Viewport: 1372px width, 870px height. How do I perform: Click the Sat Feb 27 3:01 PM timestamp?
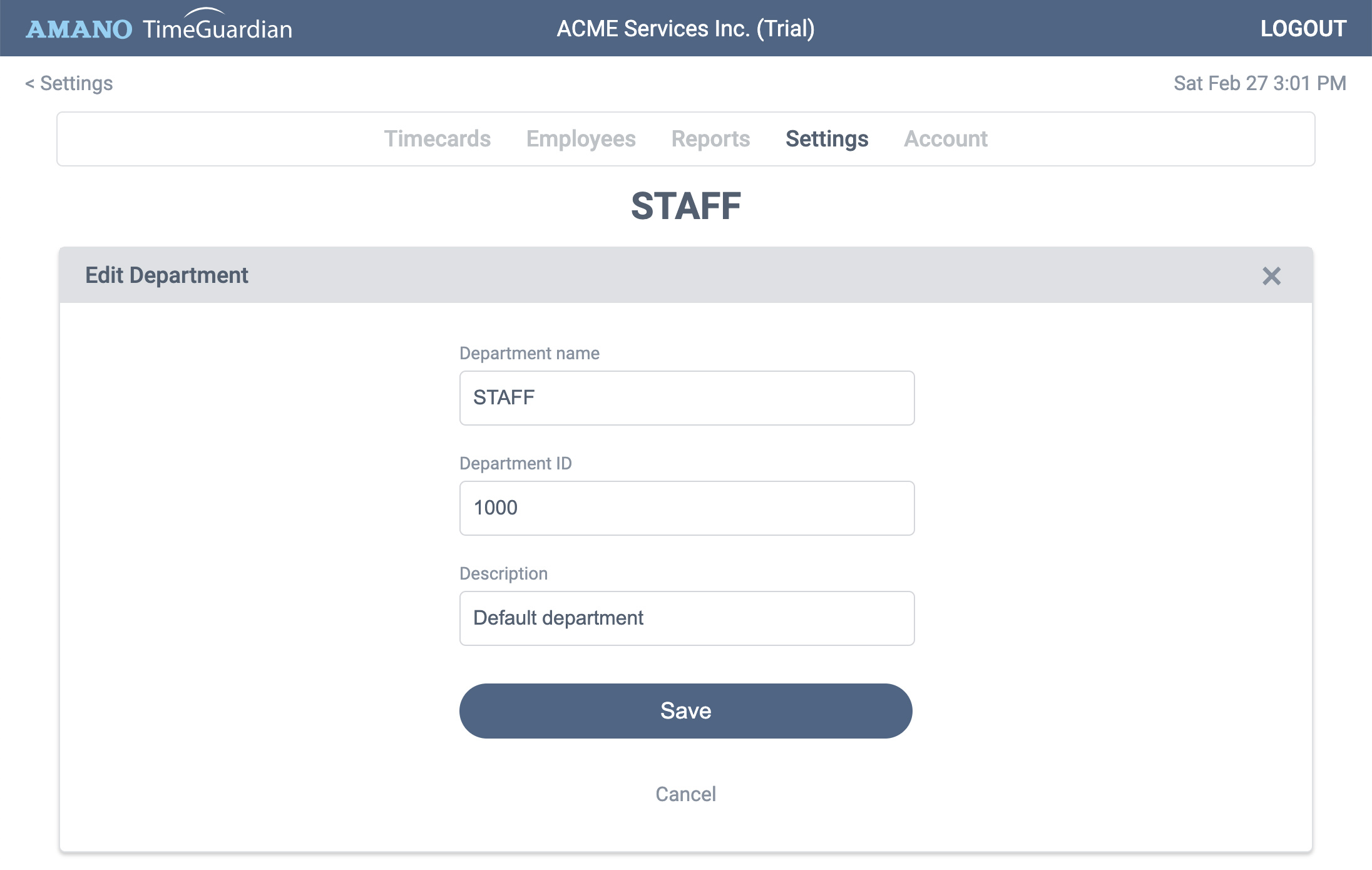click(x=1260, y=83)
